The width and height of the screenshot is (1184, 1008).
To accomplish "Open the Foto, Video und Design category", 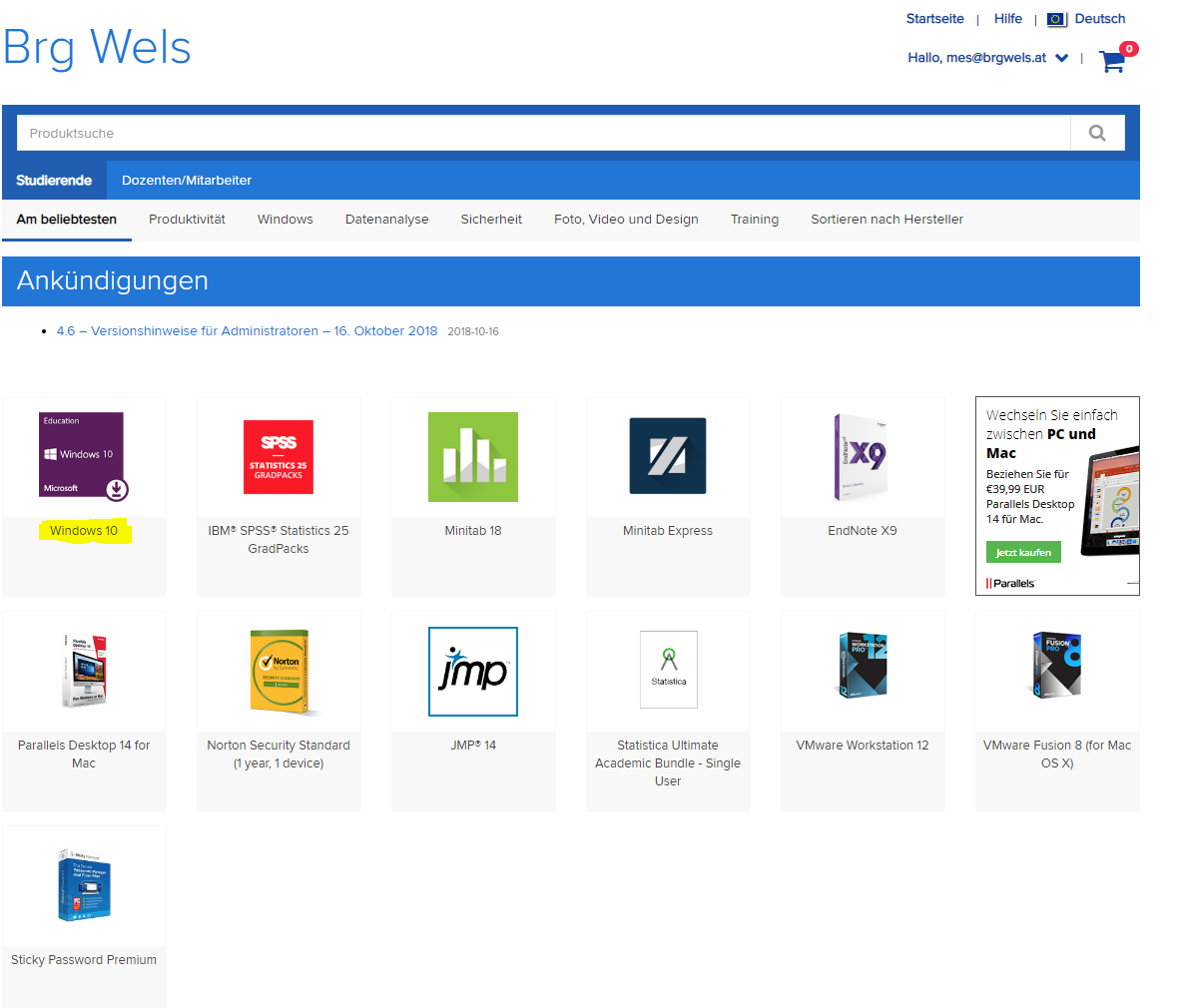I will (x=626, y=220).
